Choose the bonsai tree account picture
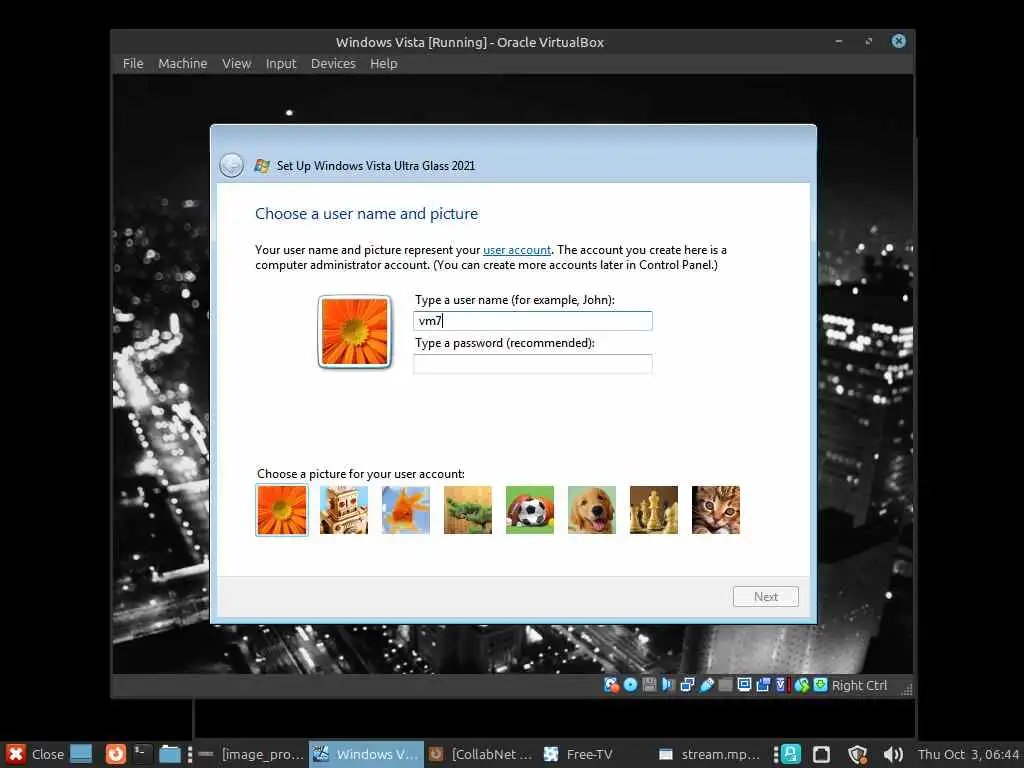 coord(468,510)
